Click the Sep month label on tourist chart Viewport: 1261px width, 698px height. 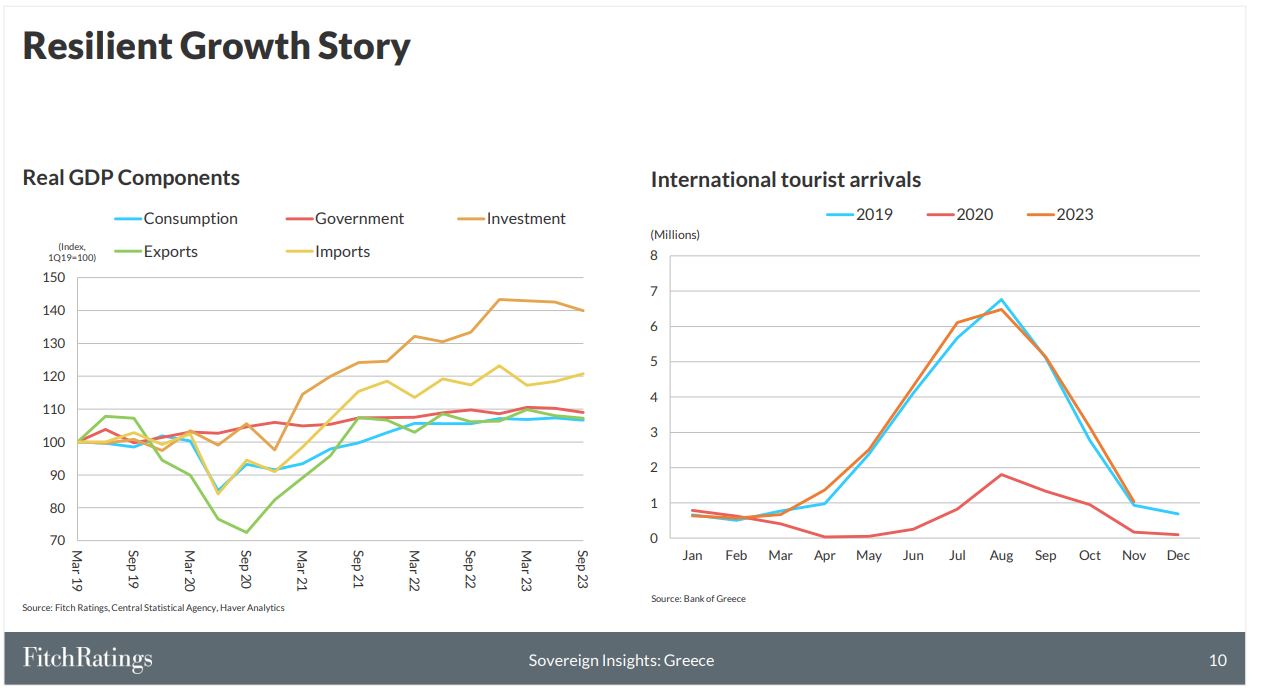coord(1045,556)
